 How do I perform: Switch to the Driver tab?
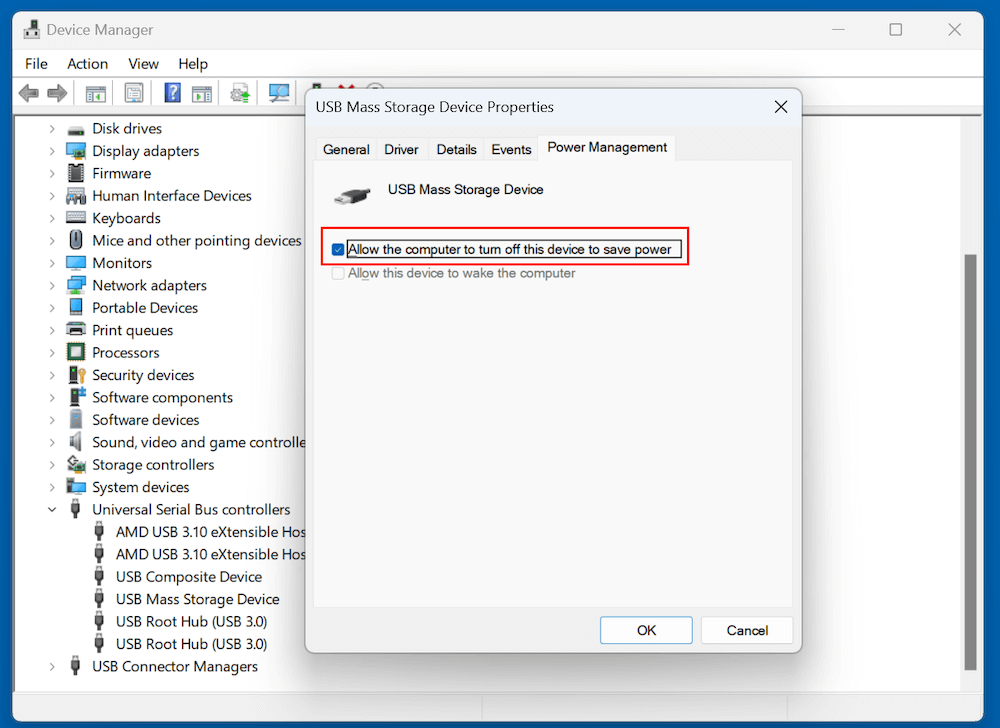(x=401, y=149)
